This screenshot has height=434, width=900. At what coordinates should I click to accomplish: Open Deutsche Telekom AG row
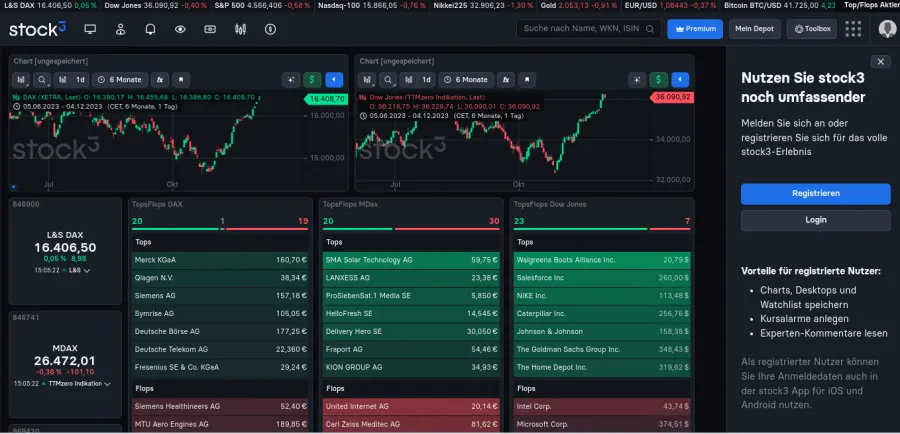(220, 349)
